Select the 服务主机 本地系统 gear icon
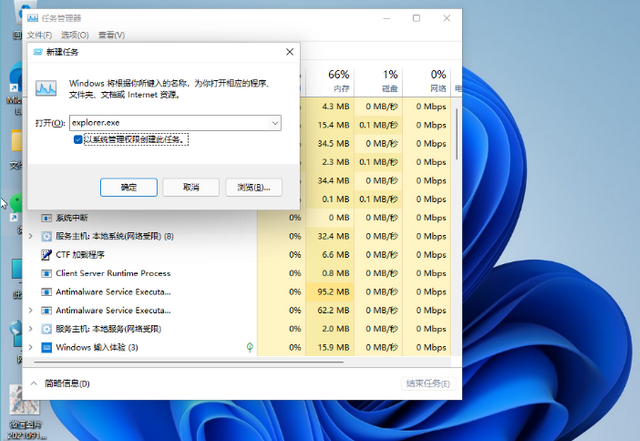Image resolution: width=640 pixels, height=441 pixels. 47,236
